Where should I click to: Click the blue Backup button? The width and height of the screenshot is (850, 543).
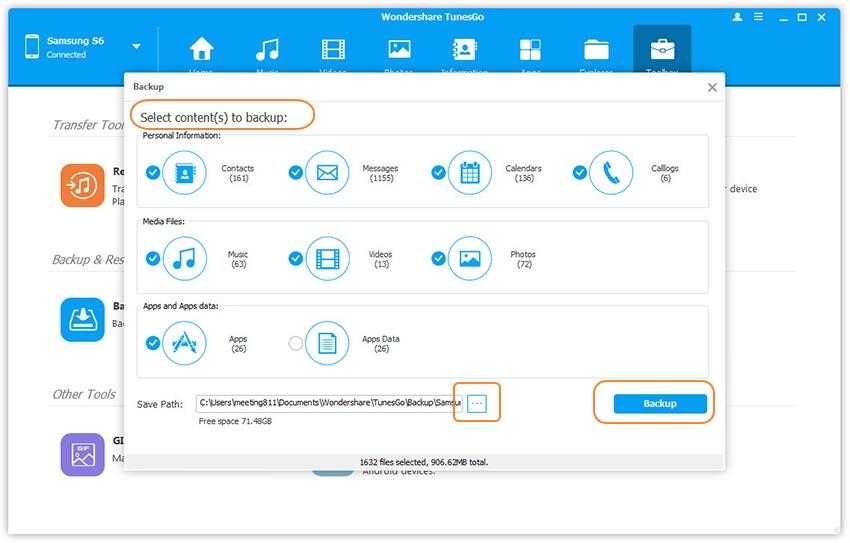coord(660,403)
